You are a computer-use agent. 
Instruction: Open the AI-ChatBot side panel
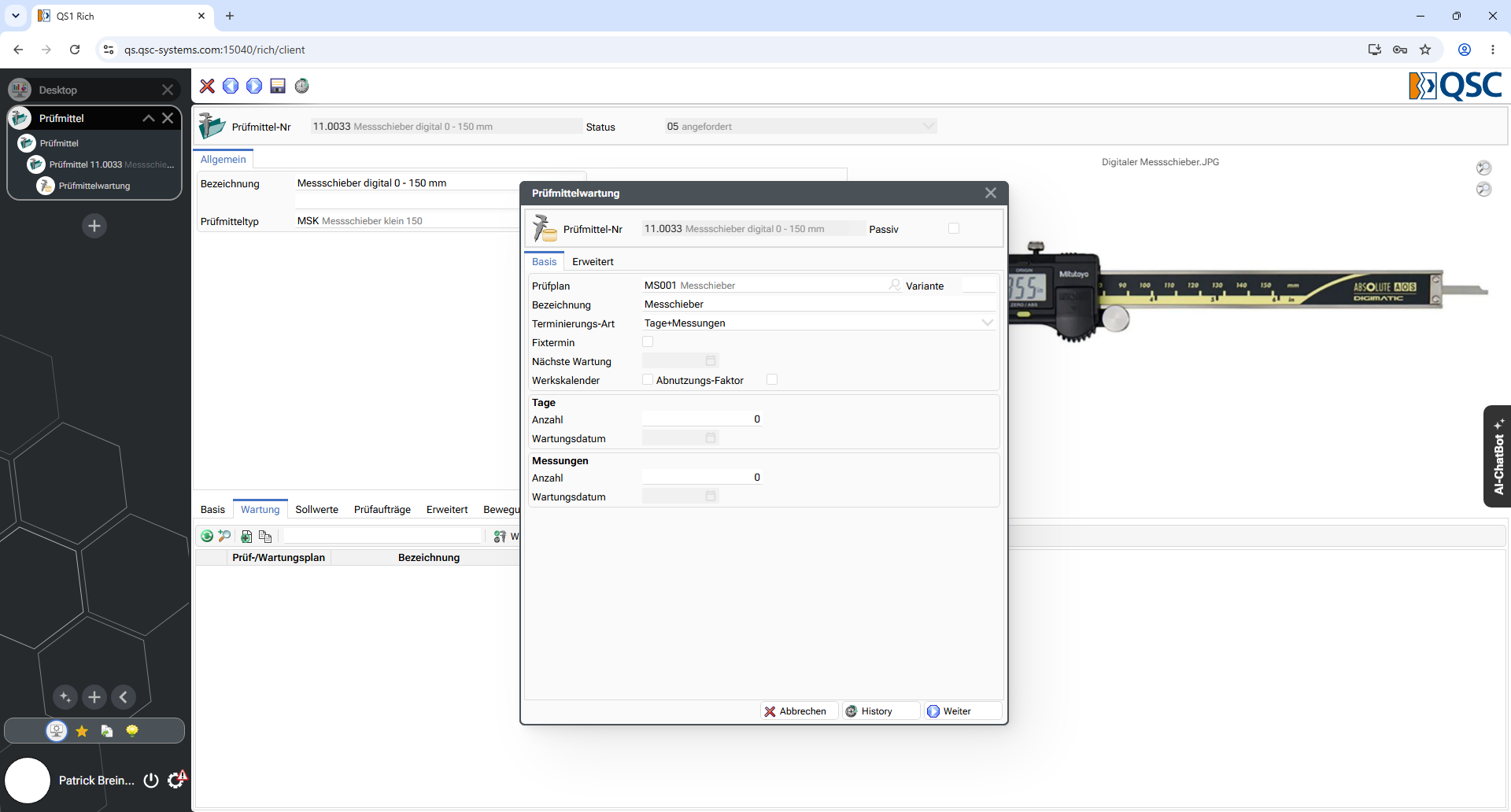[x=1498, y=456]
